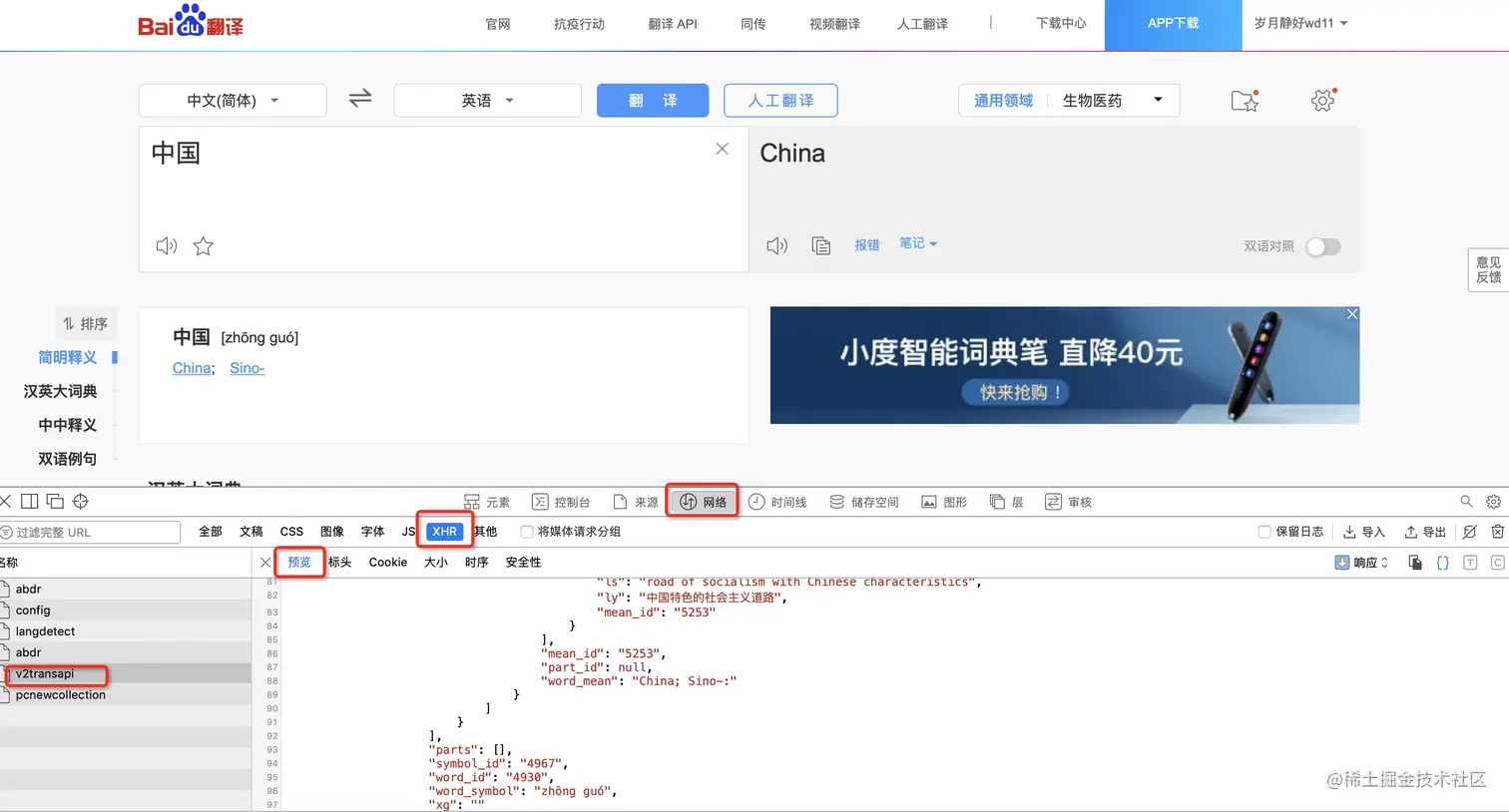Select the pcnewcollection request row
Image resolution: width=1509 pixels, height=812 pixels.
126,695
